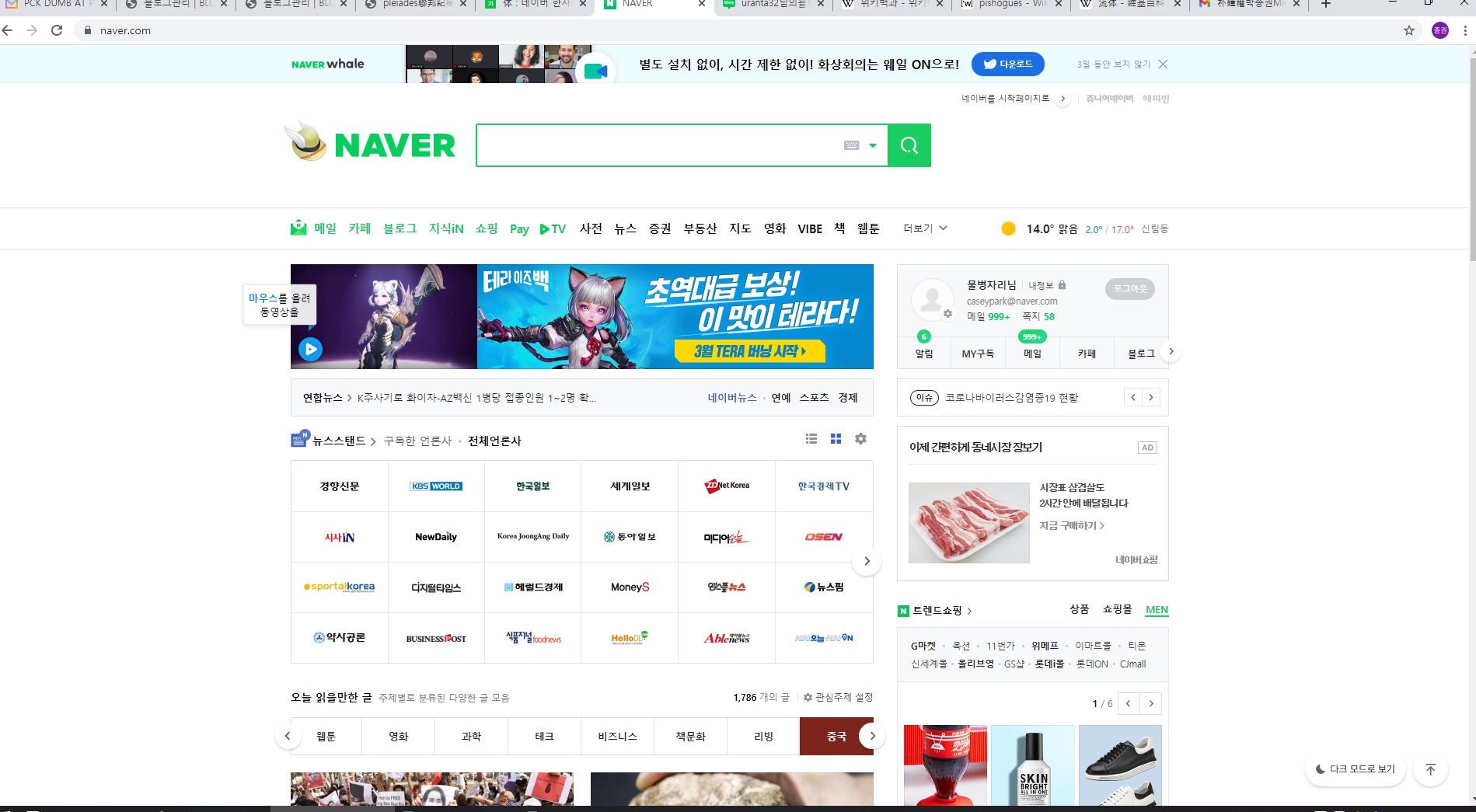The image size is (1476, 812).
Task: Select the MEN trend shopping tab
Action: click(1157, 610)
